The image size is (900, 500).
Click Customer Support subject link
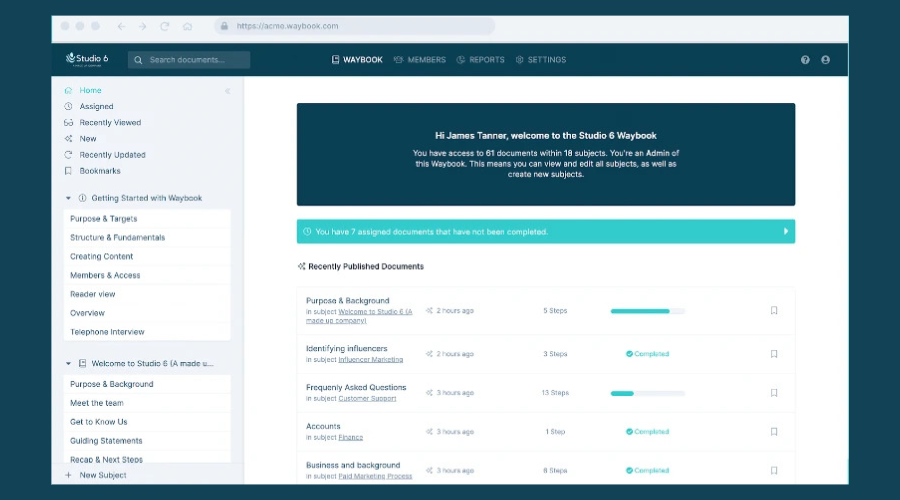point(367,398)
